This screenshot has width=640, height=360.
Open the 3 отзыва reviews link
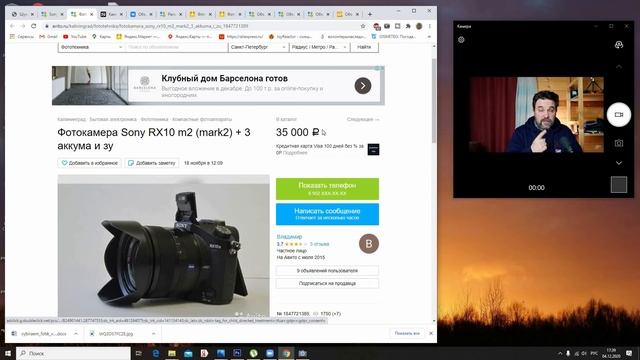[x=319, y=244]
